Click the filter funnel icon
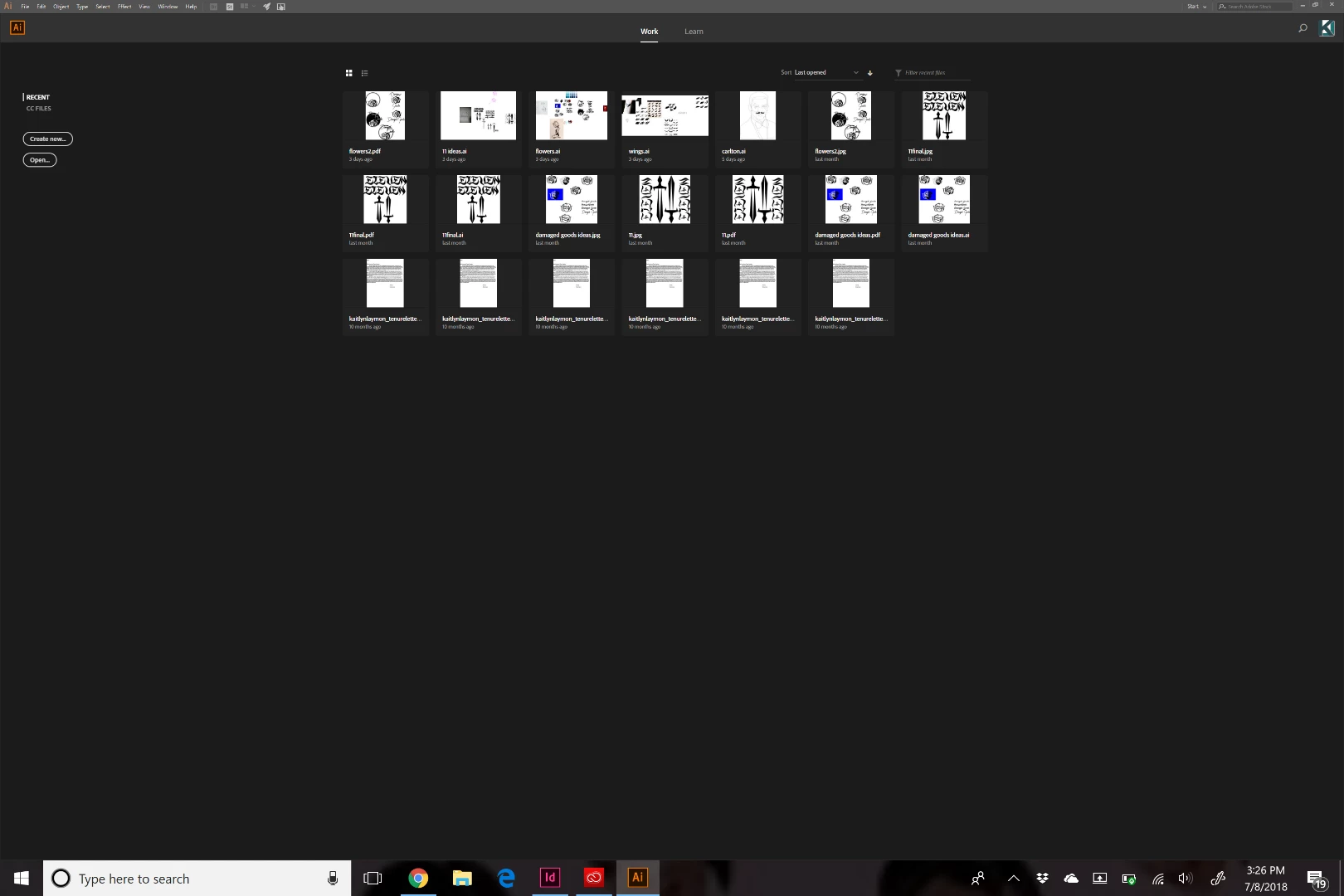 (898, 73)
